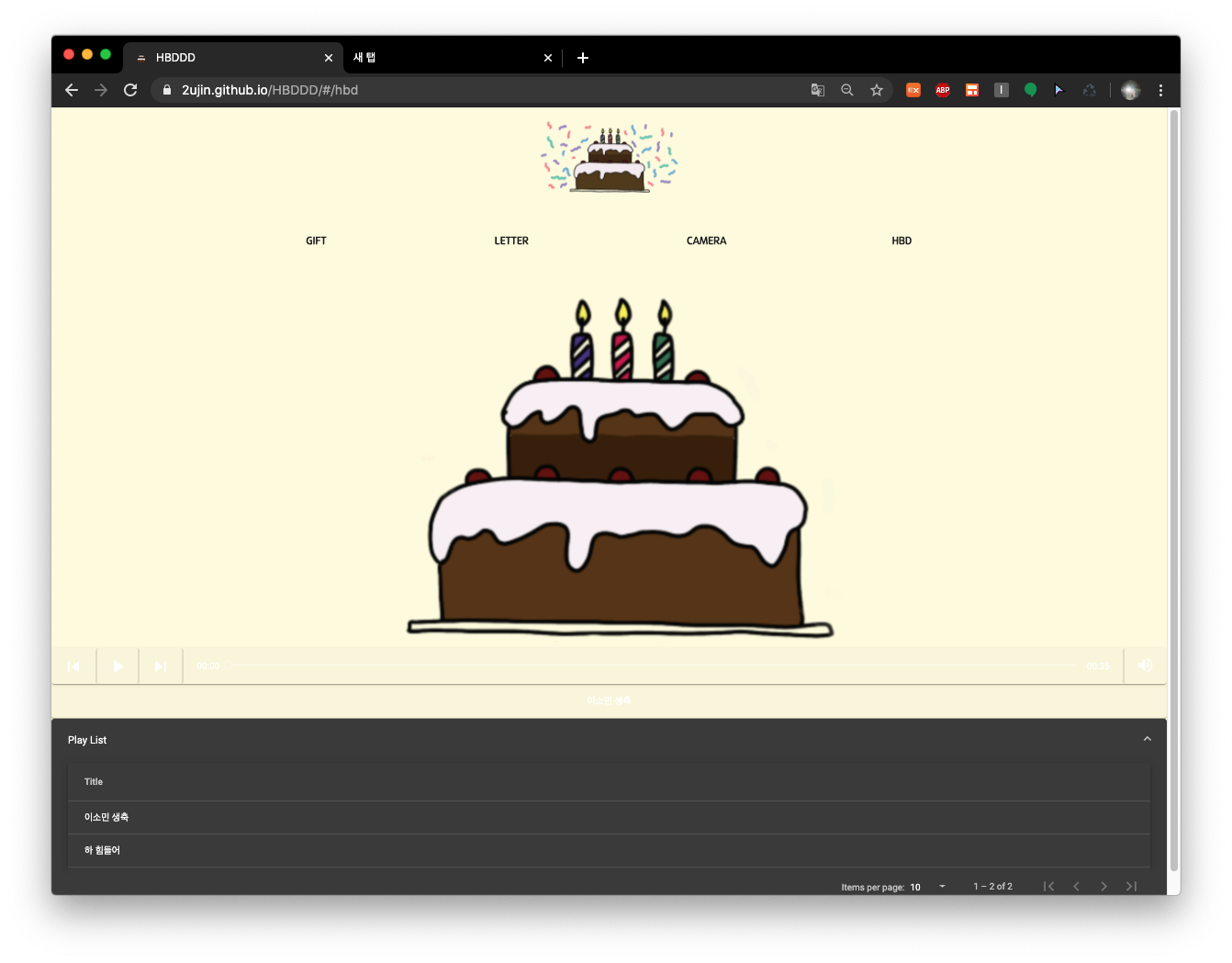1232x963 pixels.
Task: Open the LETTER section
Action: [511, 241]
